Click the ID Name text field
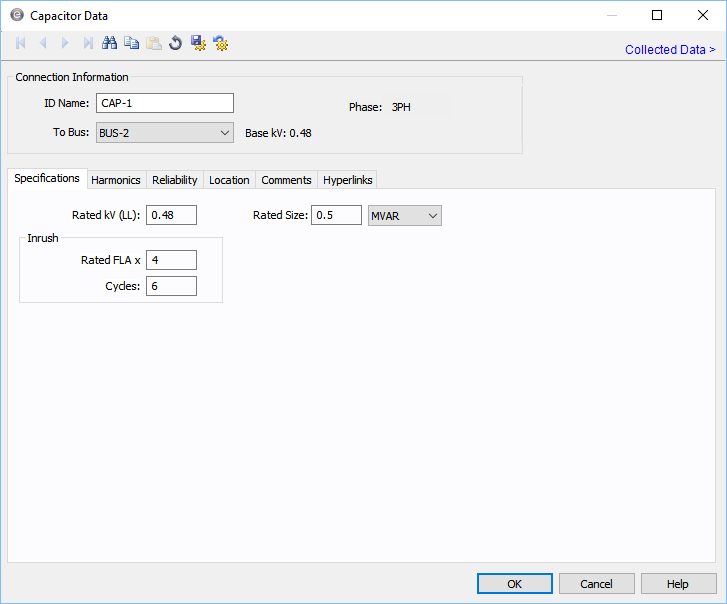Screen dimensions: 727x604 [x=164, y=103]
